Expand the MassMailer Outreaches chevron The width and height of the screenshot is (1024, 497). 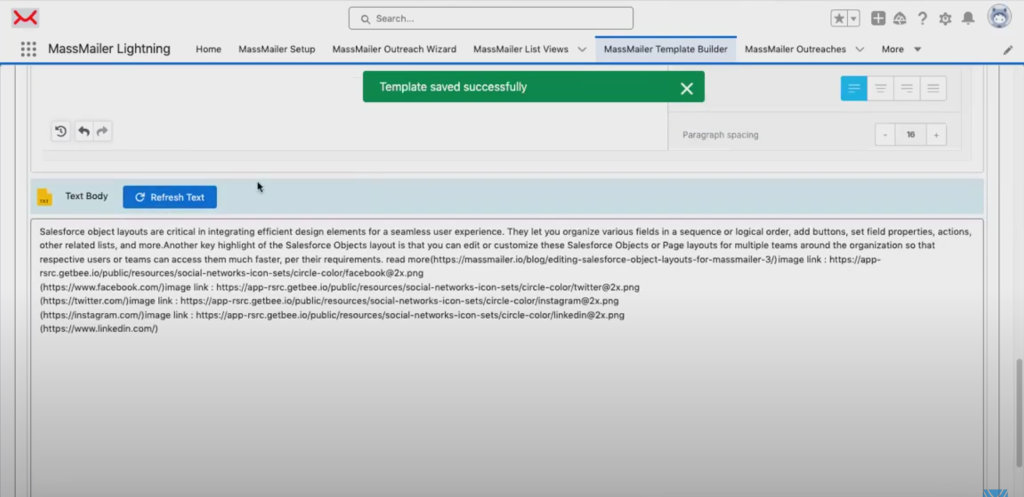[859, 50]
